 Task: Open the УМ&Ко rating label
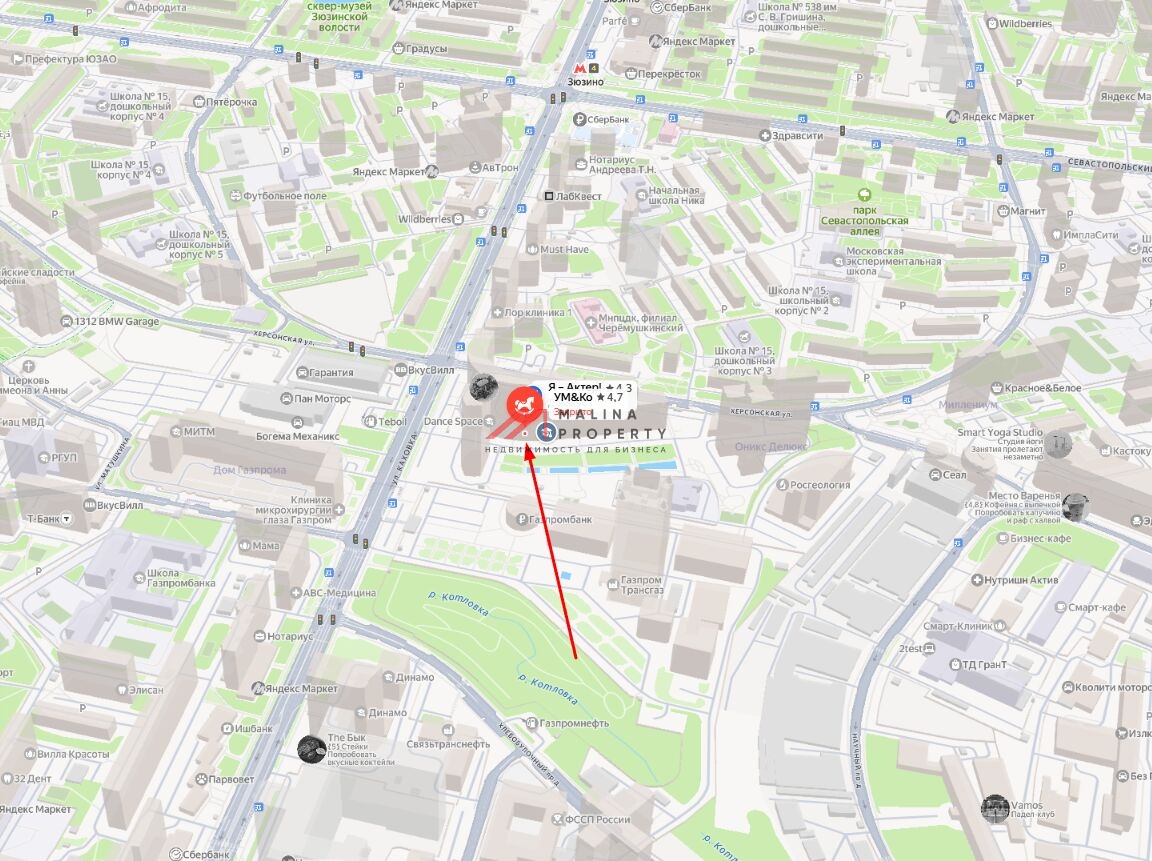pos(588,397)
